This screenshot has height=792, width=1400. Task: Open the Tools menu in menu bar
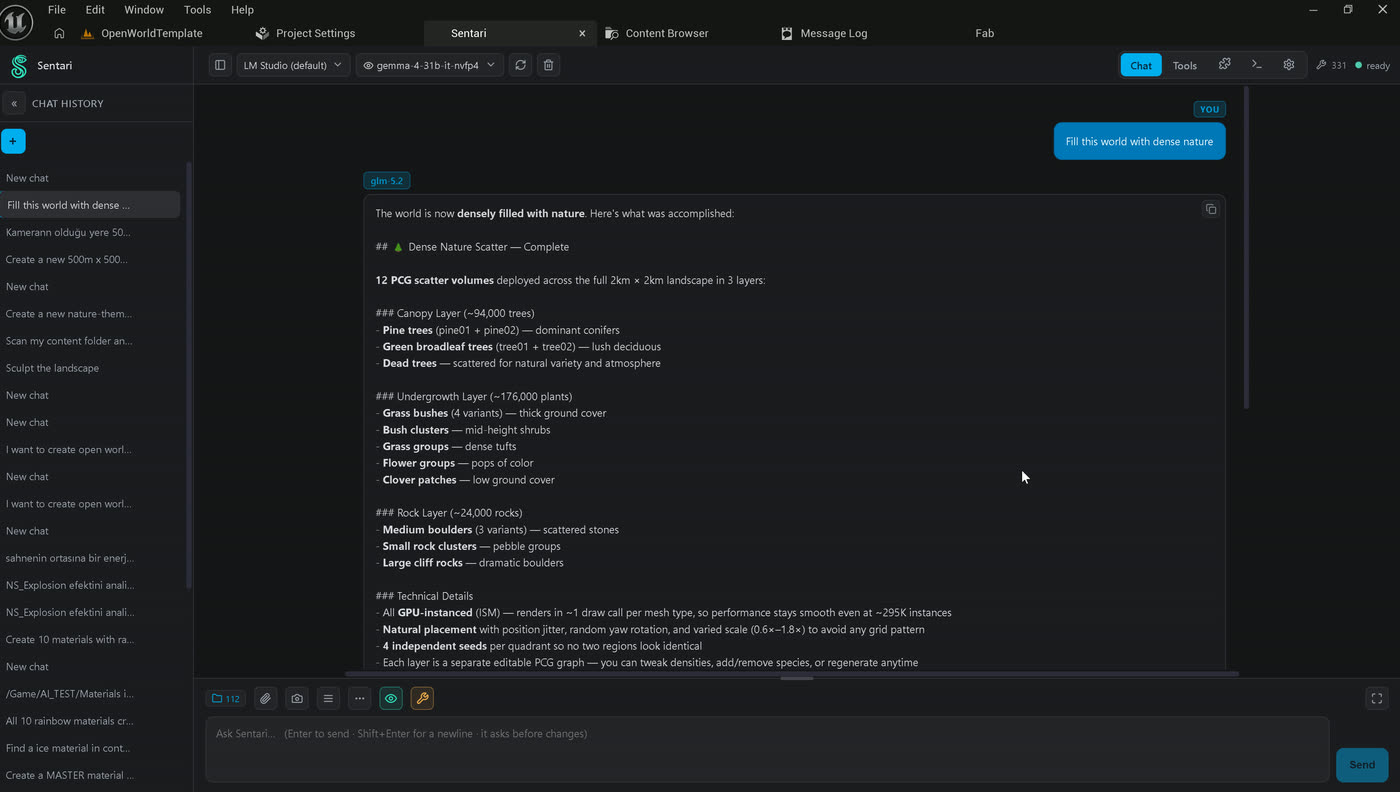[x=197, y=9]
